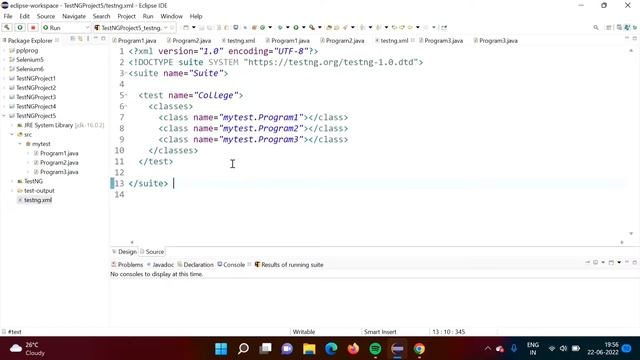Open Spotify from the taskbar
This screenshot has width=640, height=360.
[375, 349]
